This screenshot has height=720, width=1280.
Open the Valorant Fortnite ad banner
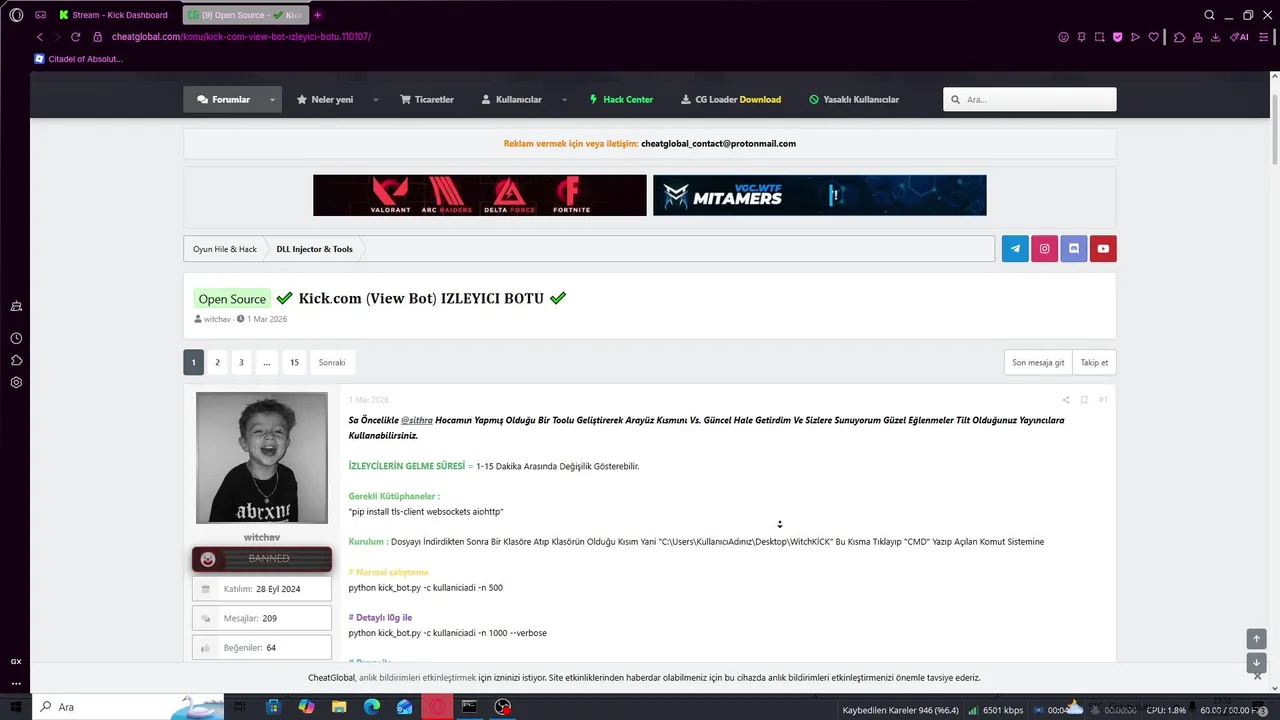click(480, 195)
